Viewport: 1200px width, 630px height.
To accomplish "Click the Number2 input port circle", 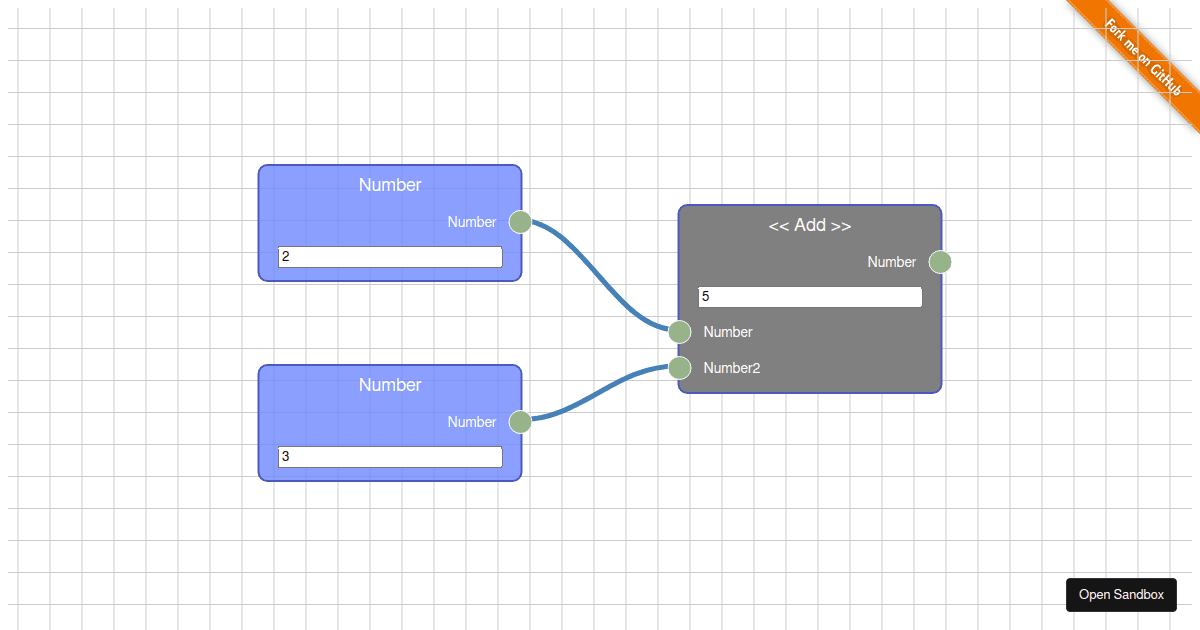I will click(680, 368).
